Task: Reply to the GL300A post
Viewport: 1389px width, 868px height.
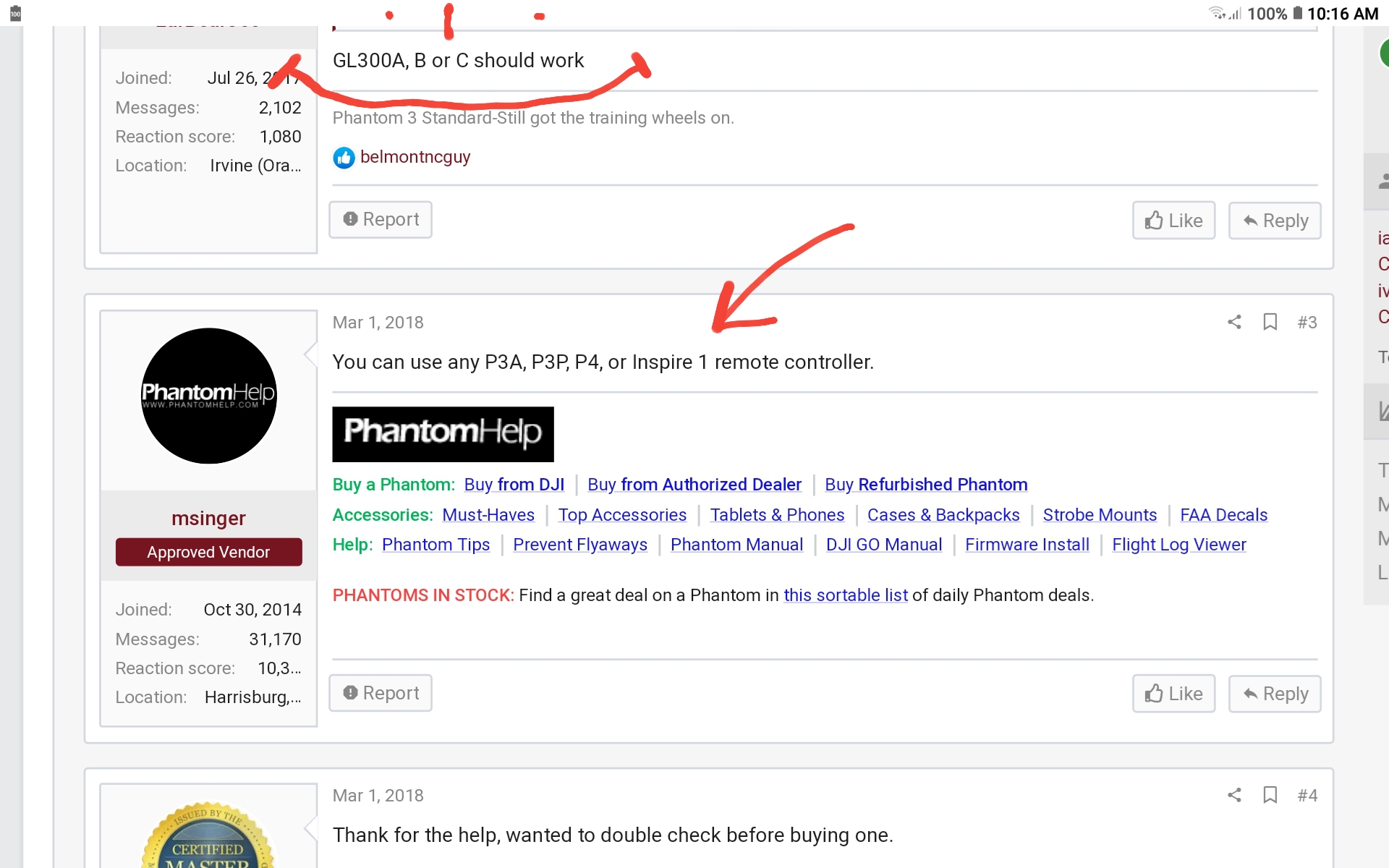Action: (1275, 221)
